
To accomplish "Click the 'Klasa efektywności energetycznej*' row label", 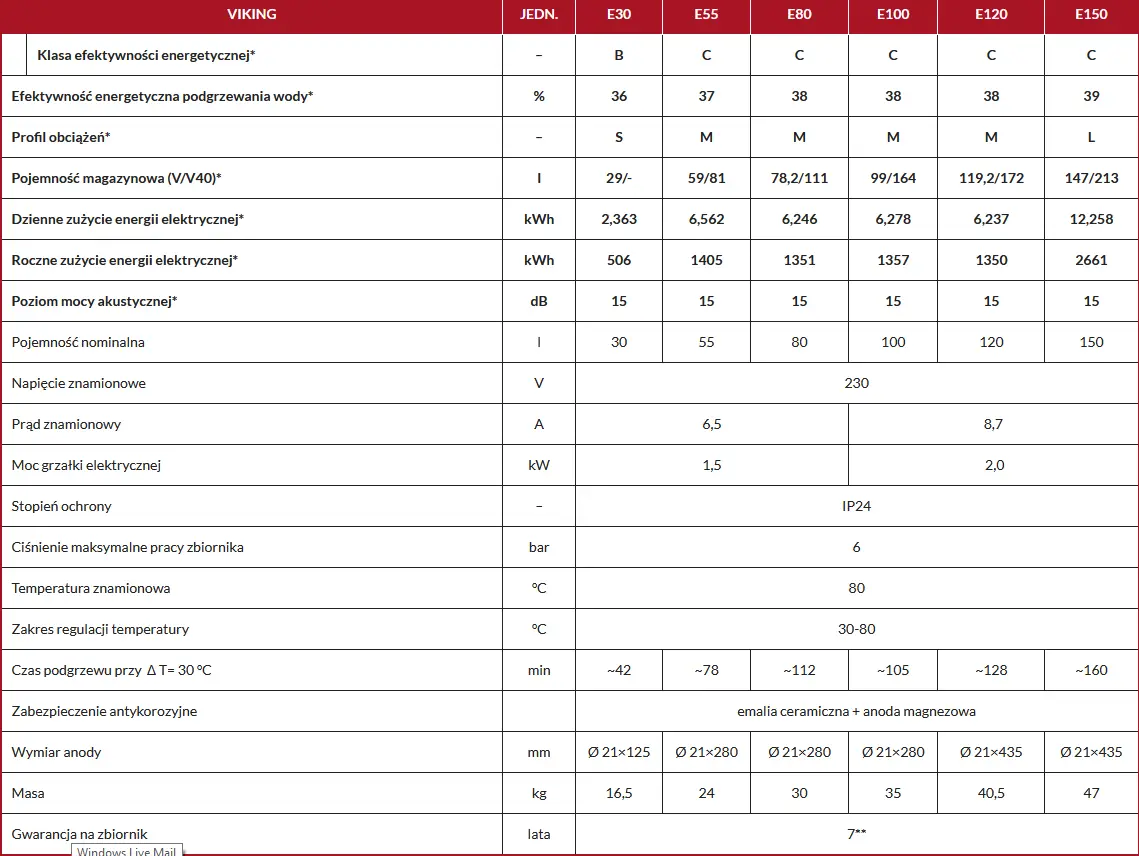I will coord(146,55).
